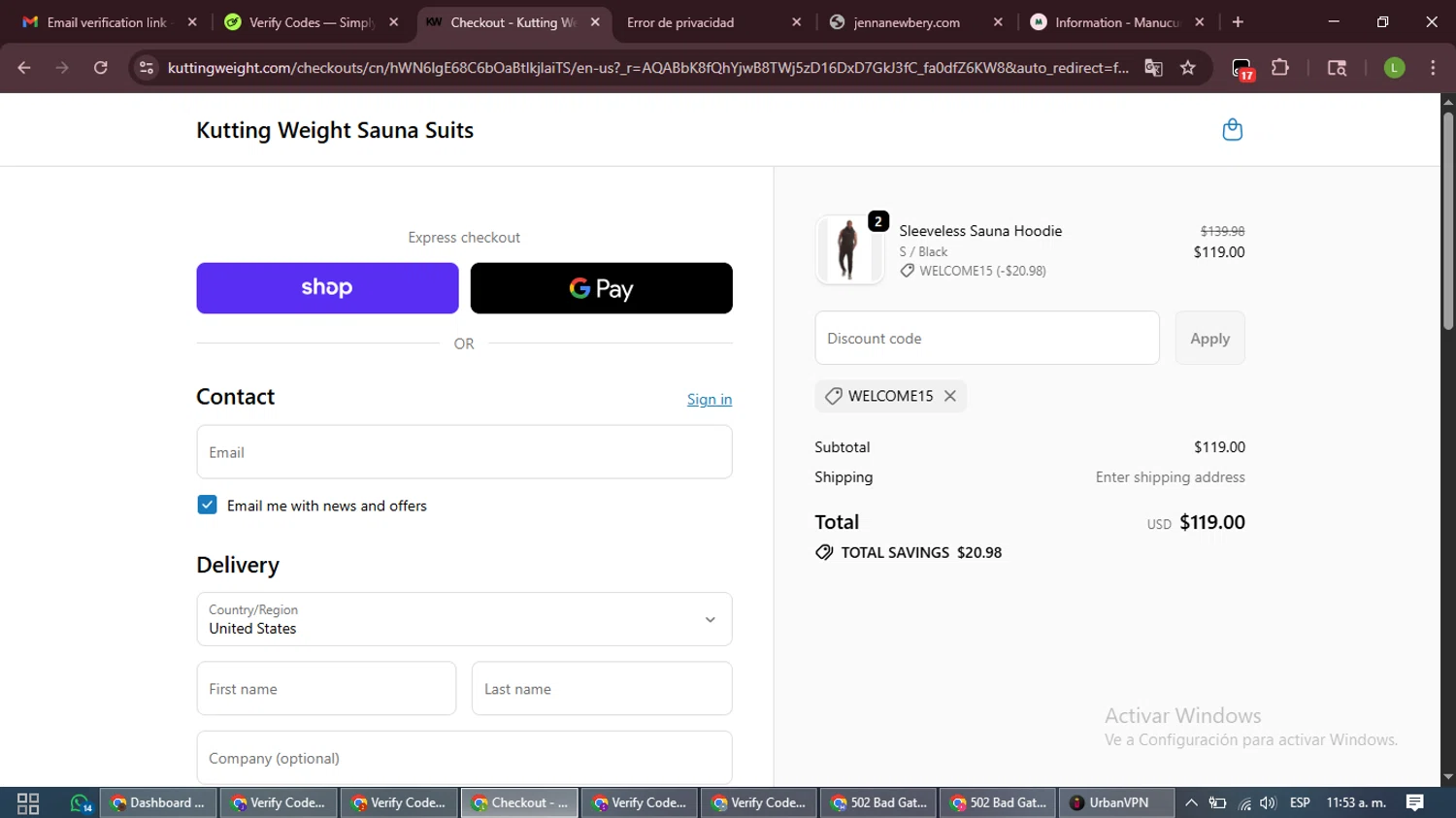Expand the Country/Region dropdown

pos(464,619)
